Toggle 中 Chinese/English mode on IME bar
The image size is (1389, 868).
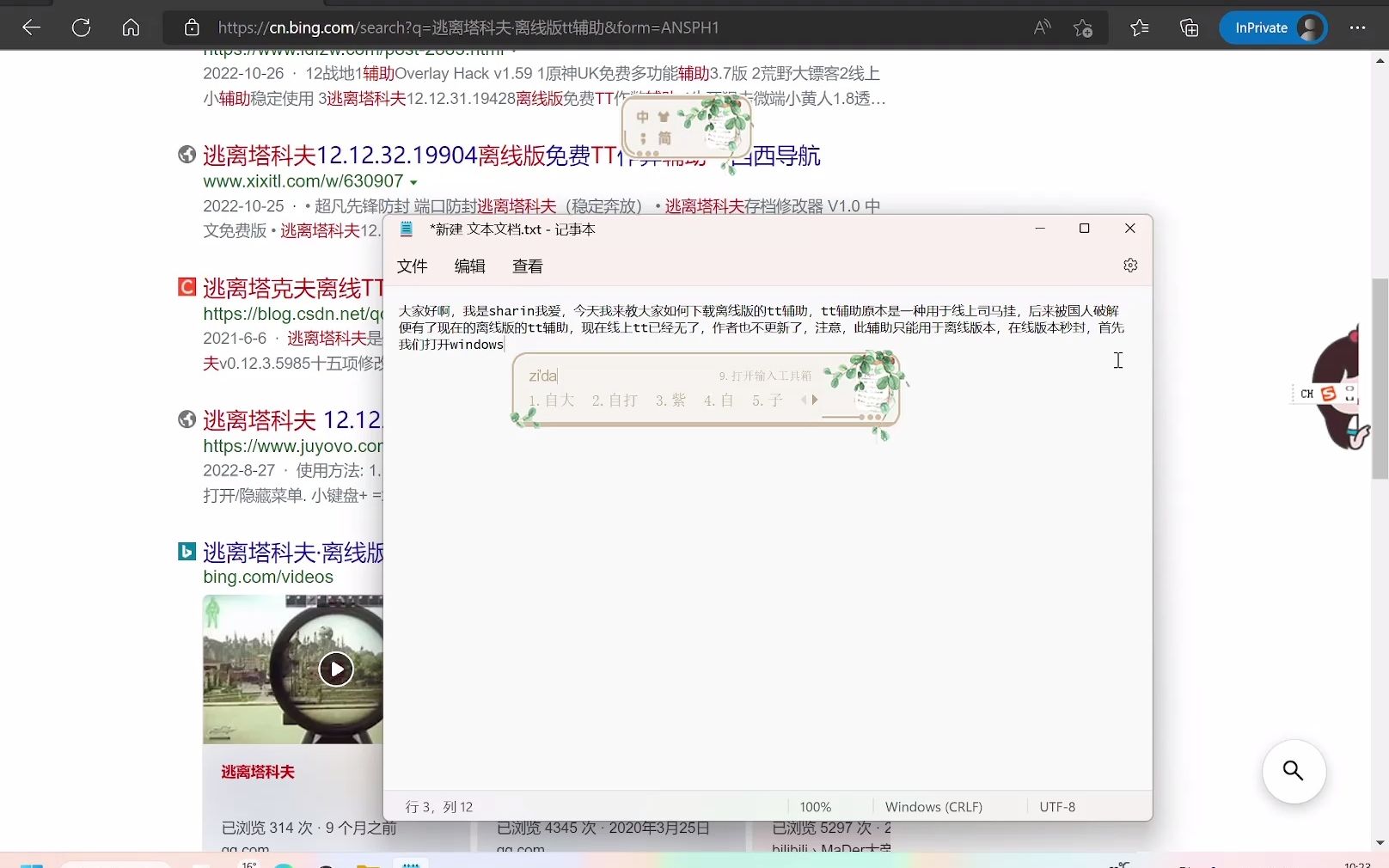pos(642,117)
